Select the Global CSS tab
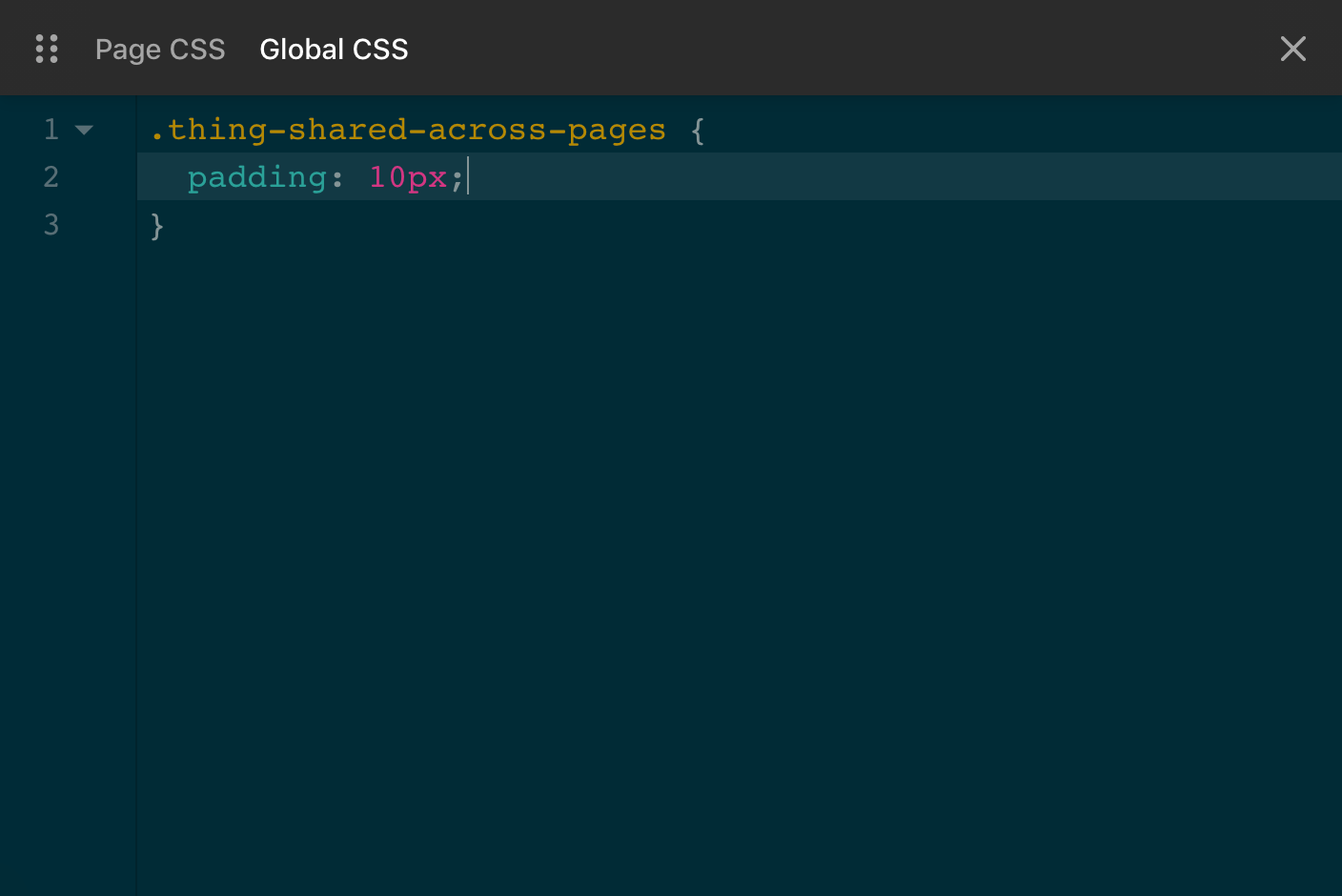 coord(334,49)
